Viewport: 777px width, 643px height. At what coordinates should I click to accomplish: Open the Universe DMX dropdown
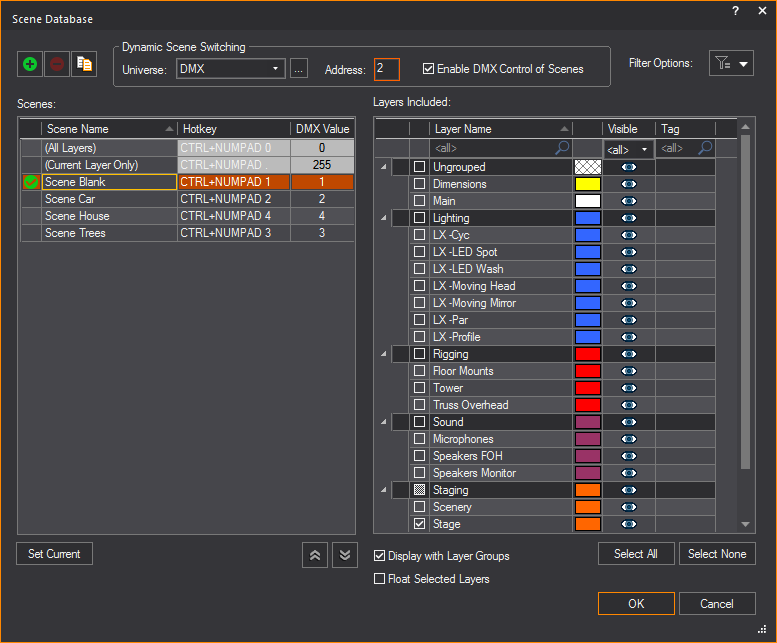pyautogui.click(x=231, y=69)
